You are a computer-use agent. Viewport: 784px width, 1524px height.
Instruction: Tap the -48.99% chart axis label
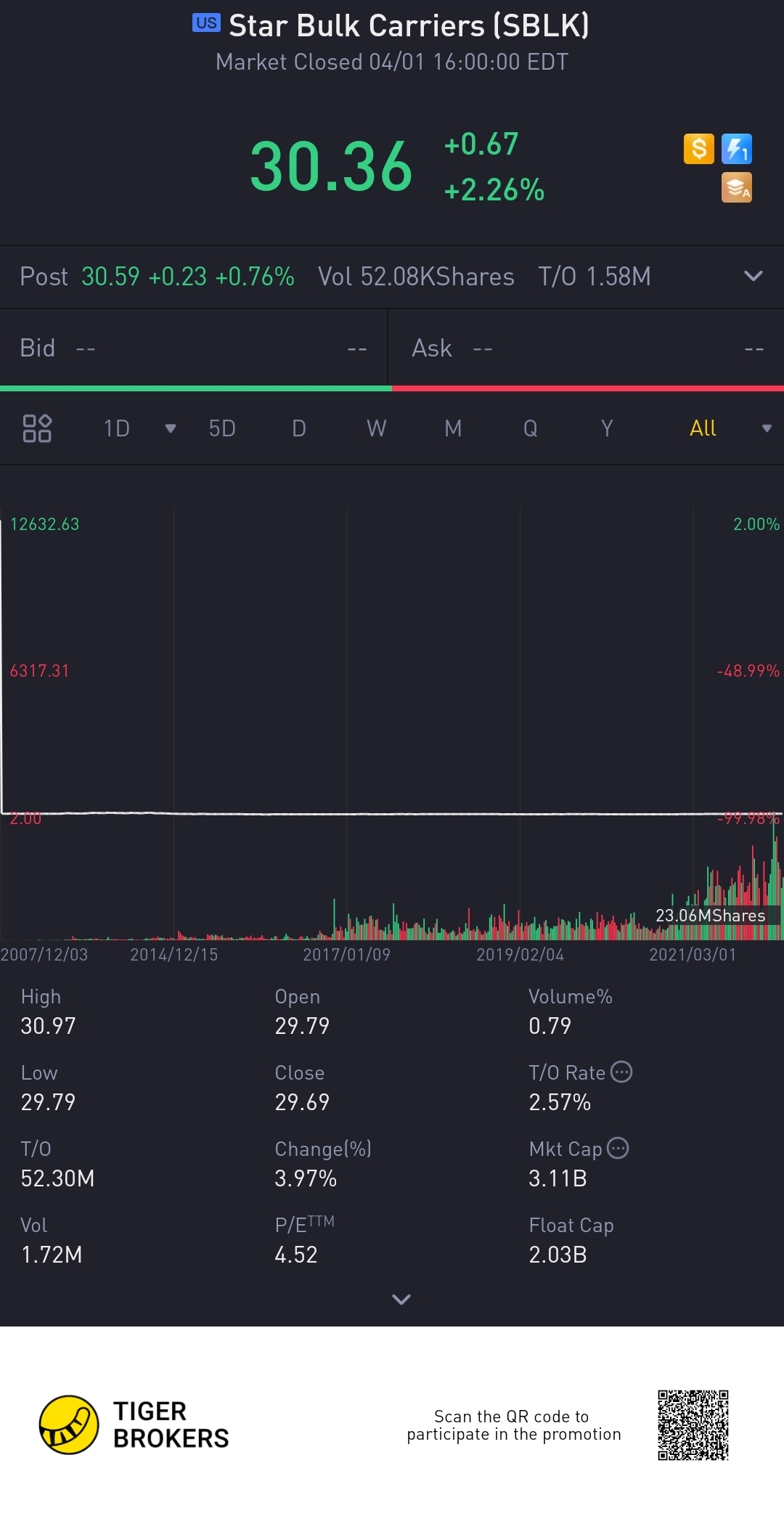pyautogui.click(x=748, y=671)
